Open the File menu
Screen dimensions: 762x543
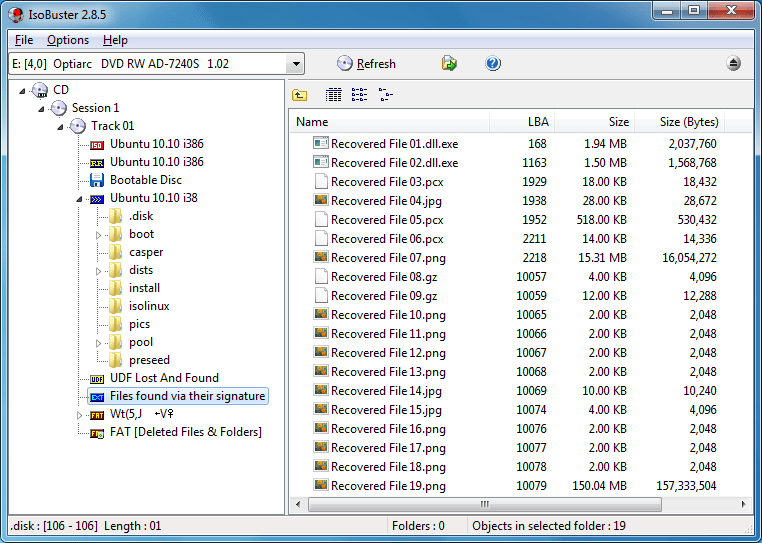(24, 40)
